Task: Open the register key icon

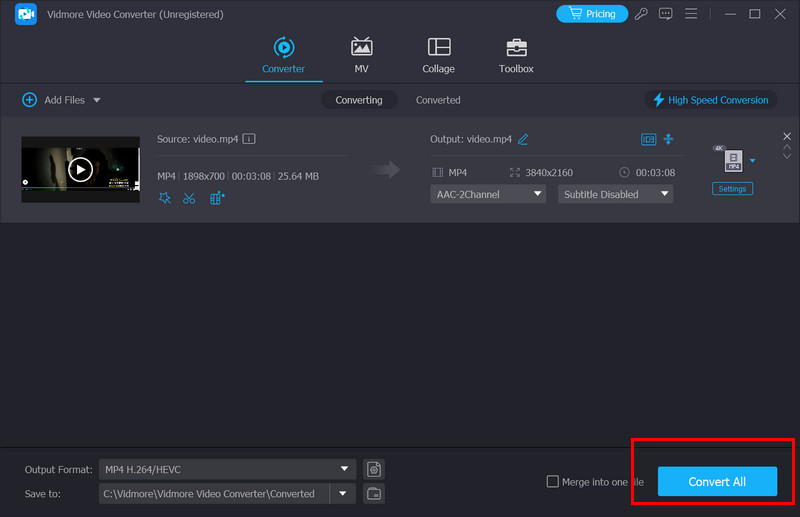Action: click(x=641, y=14)
